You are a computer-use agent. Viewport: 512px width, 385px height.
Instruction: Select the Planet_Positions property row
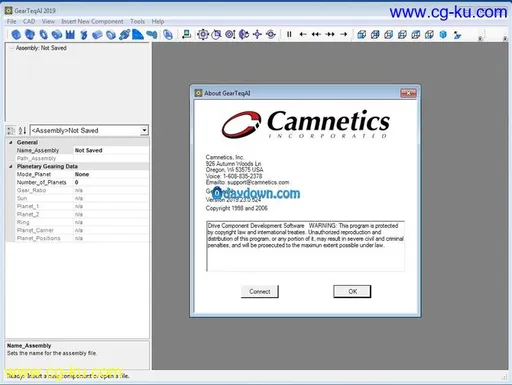point(82,238)
